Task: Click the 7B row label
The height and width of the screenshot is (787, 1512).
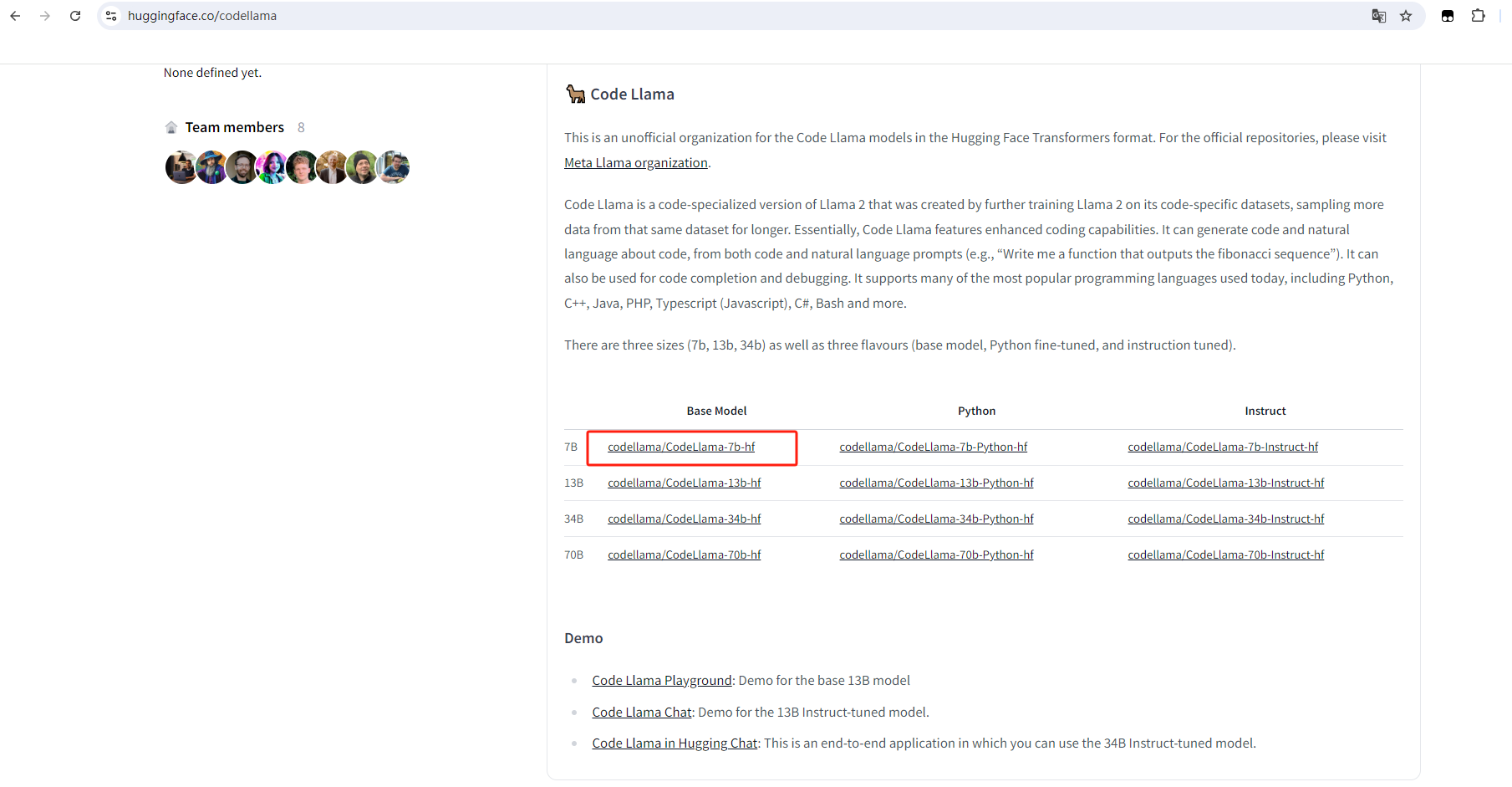Action: pos(571,447)
